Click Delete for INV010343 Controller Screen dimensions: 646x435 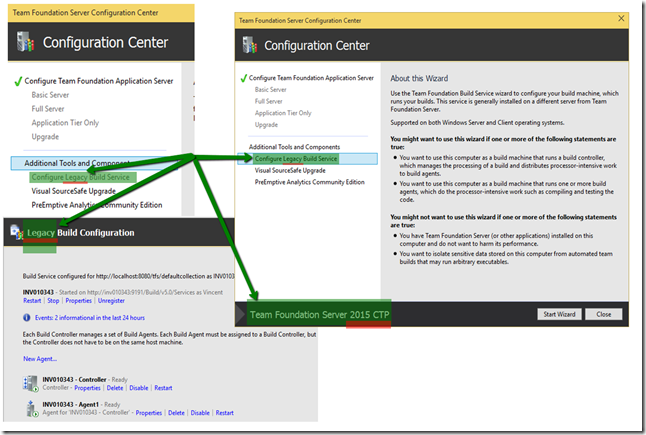[x=115, y=388]
